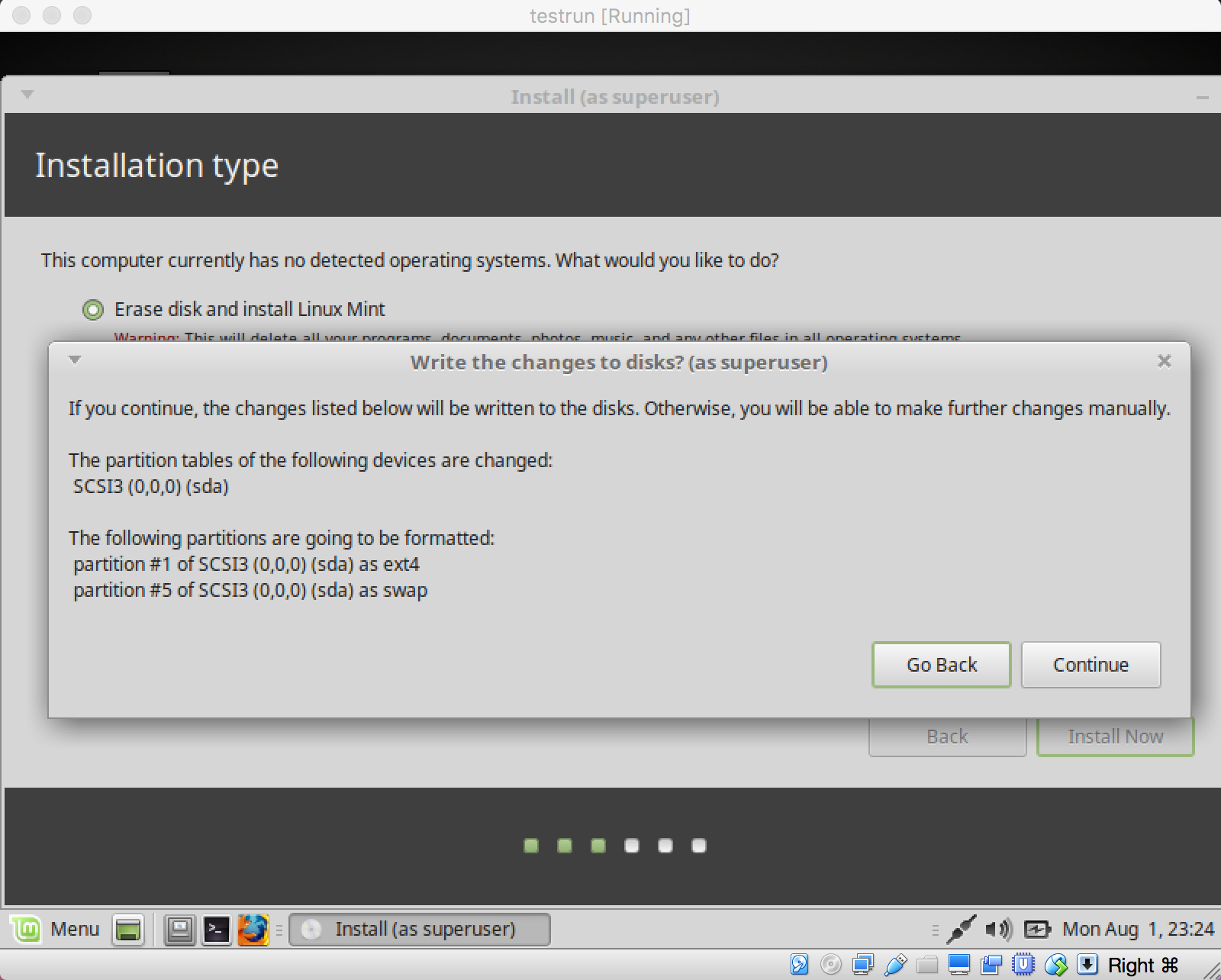
Task: Open the battery power tray icon
Action: 1037,929
